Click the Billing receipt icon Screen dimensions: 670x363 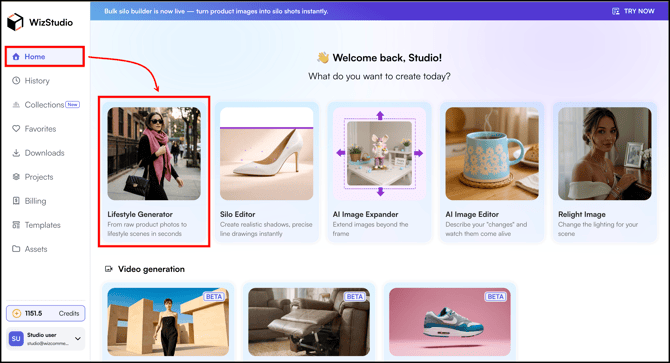16,201
